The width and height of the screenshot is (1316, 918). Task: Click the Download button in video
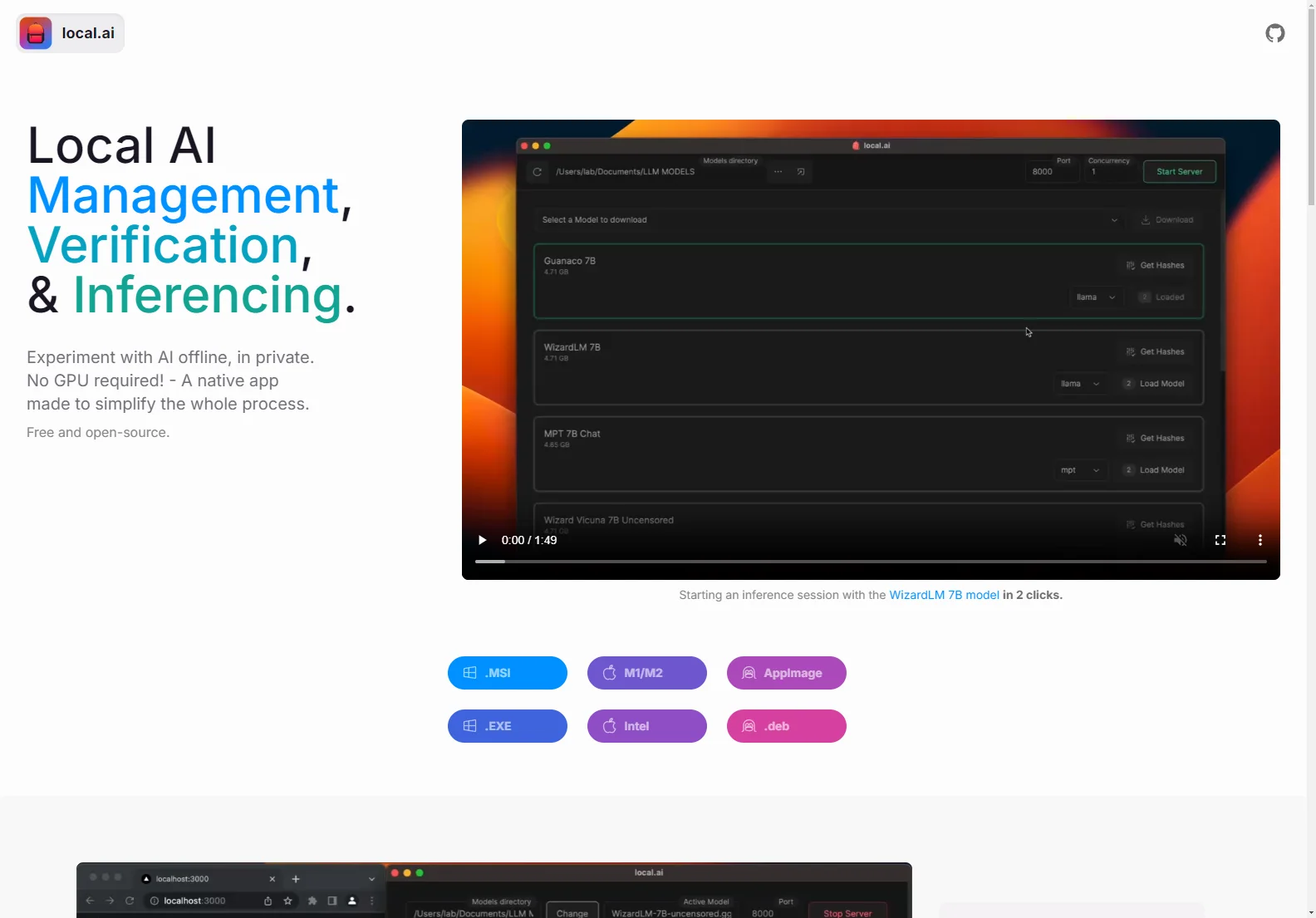click(1167, 220)
